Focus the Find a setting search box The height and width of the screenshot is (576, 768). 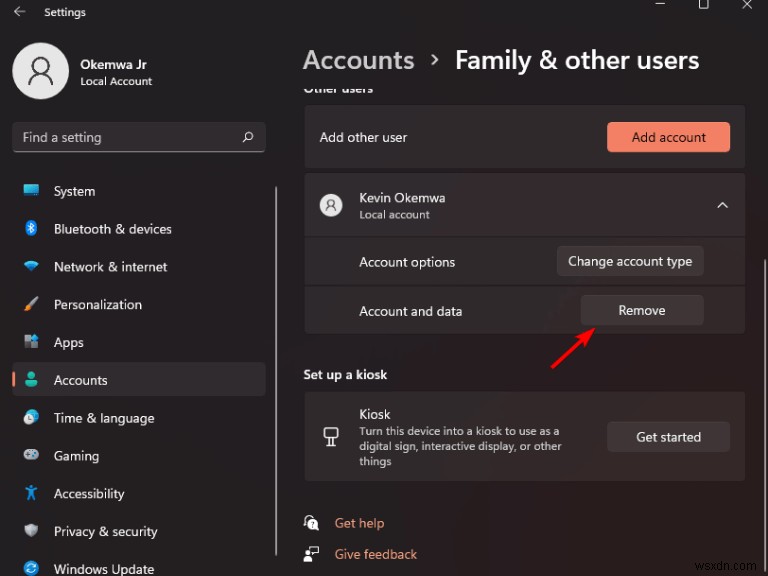tap(139, 137)
